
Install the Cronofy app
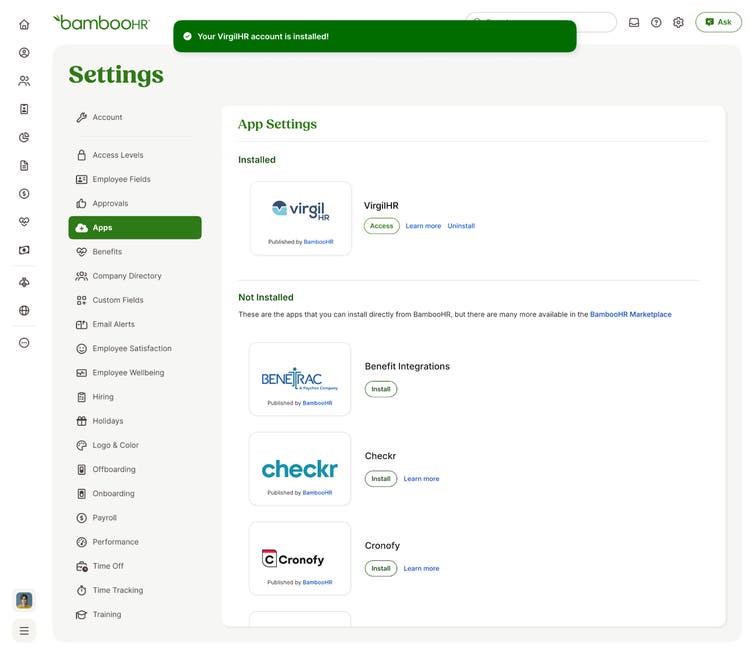[381, 568]
